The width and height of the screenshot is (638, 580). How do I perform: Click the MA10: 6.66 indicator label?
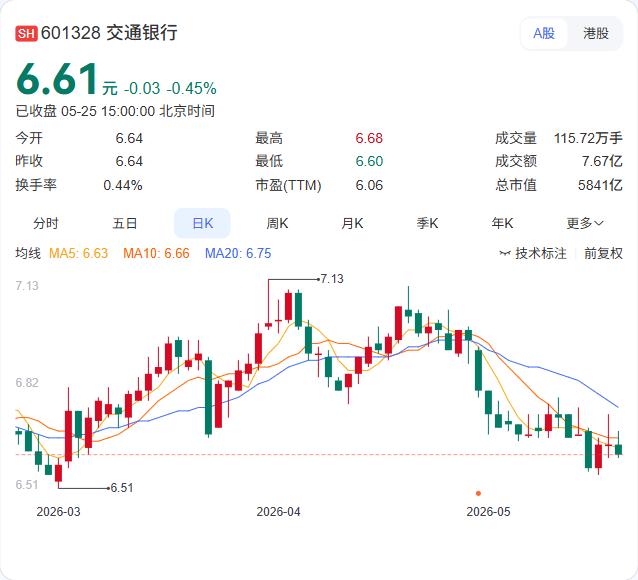point(156,253)
